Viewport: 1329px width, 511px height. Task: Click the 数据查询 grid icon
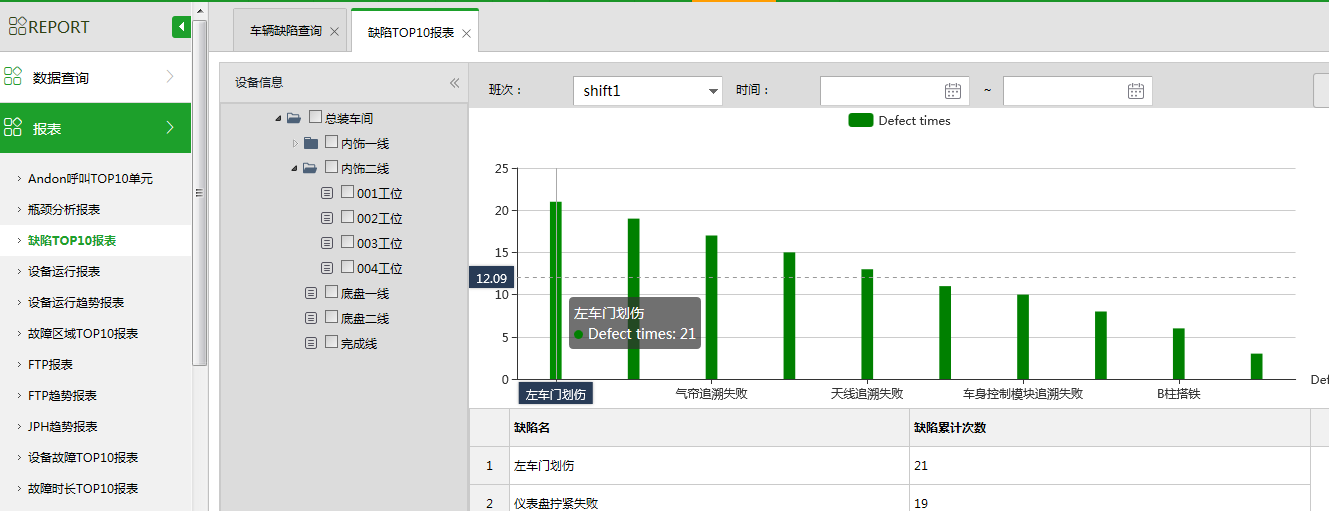click(x=13, y=77)
